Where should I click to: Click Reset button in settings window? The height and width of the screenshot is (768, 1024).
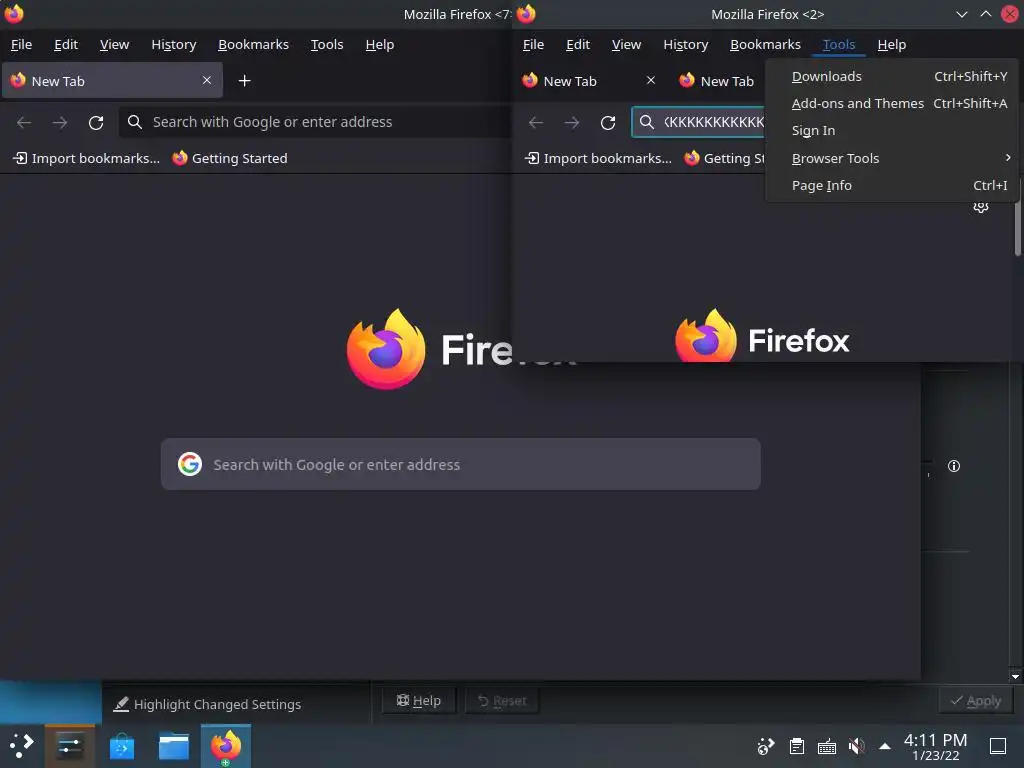502,701
